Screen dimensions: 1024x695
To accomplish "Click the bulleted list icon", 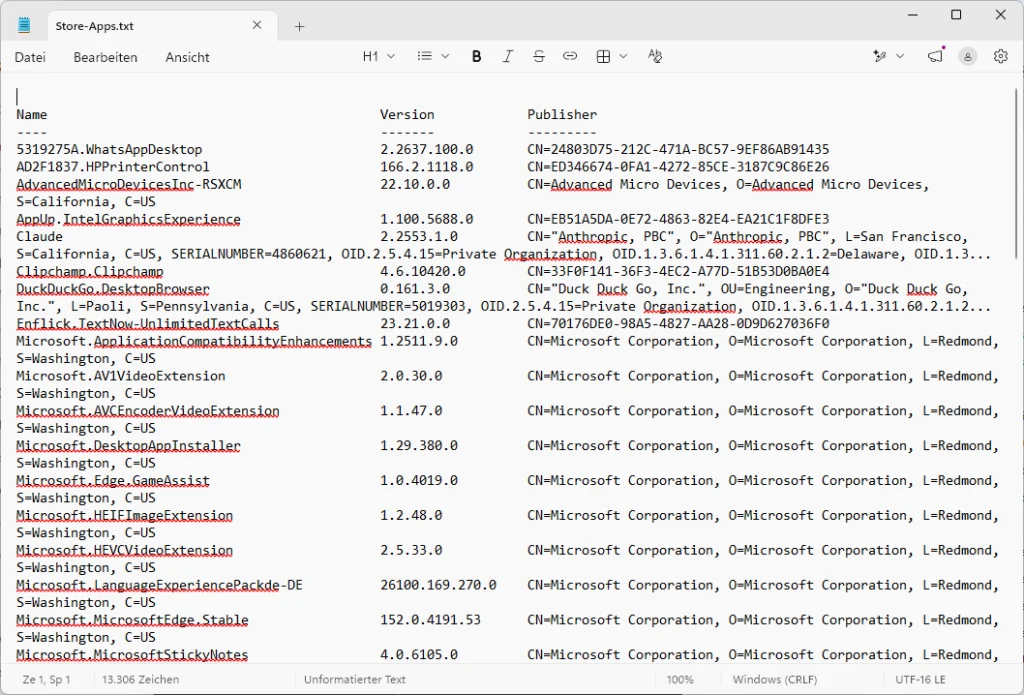I will [x=424, y=56].
